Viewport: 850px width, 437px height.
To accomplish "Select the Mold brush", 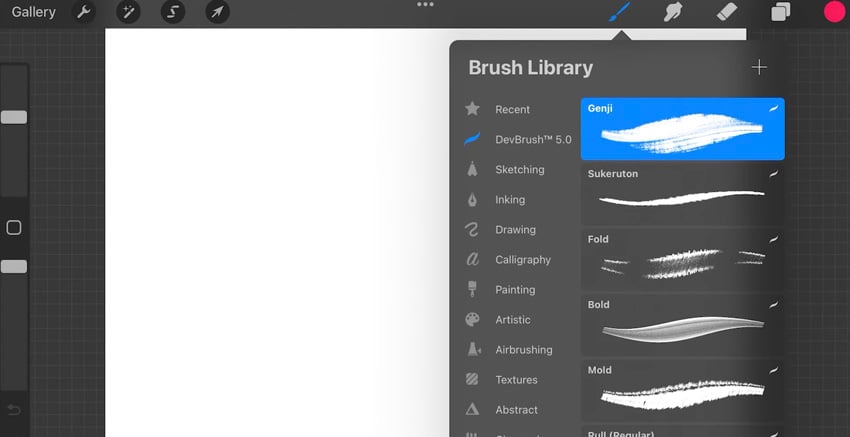I will pos(682,391).
